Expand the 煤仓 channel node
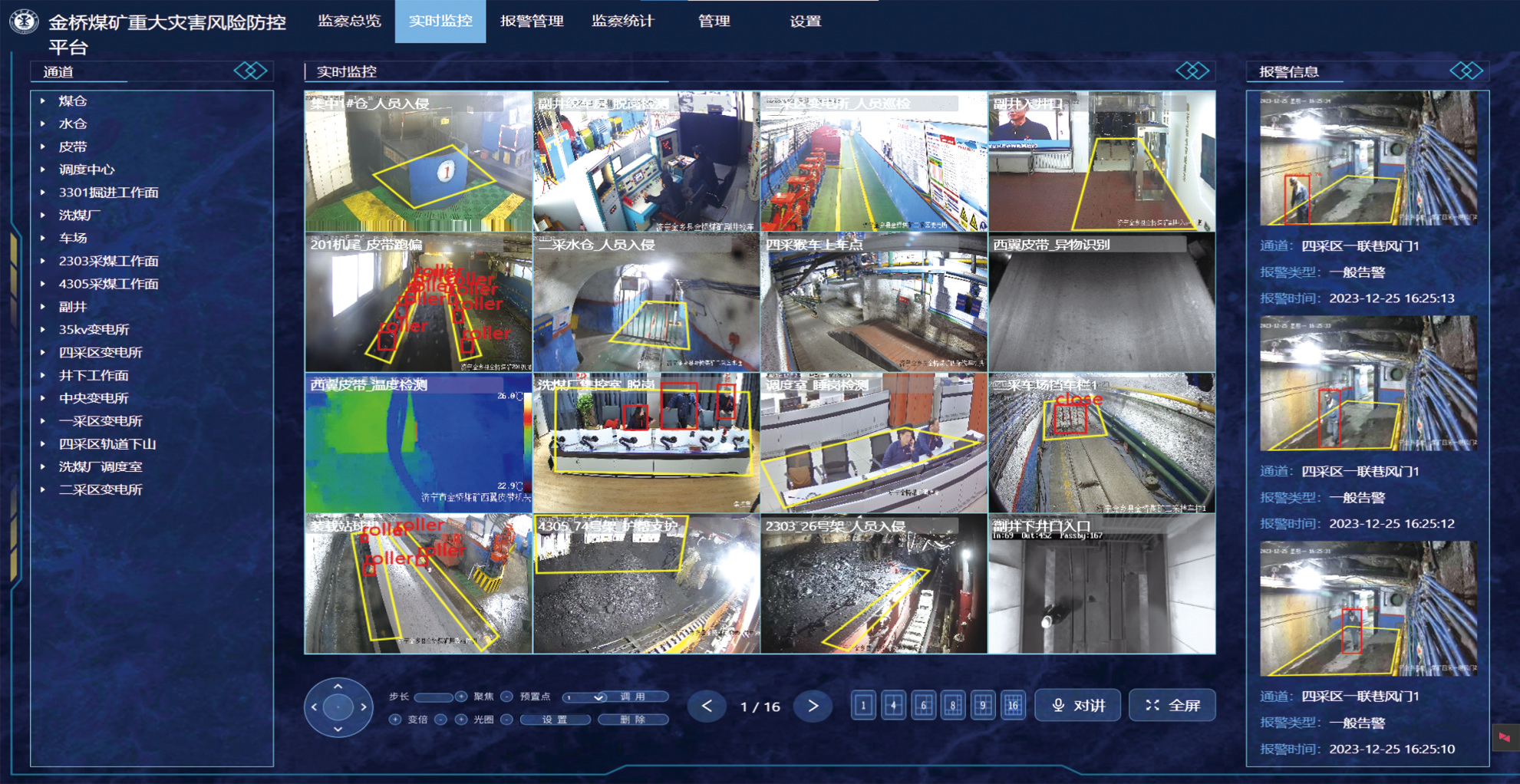This screenshot has width=1520, height=784. (x=43, y=100)
